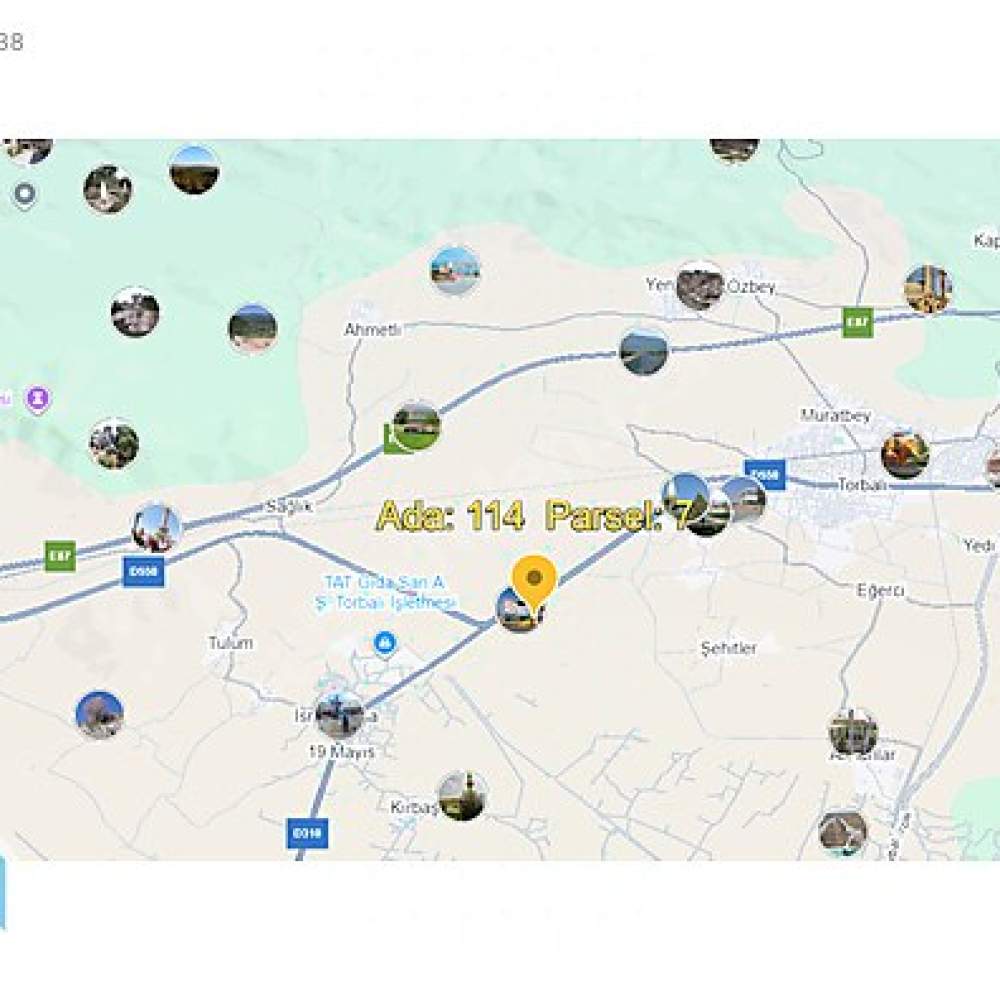Click the Tulum village label
The image size is (1000, 1000).
point(230,643)
